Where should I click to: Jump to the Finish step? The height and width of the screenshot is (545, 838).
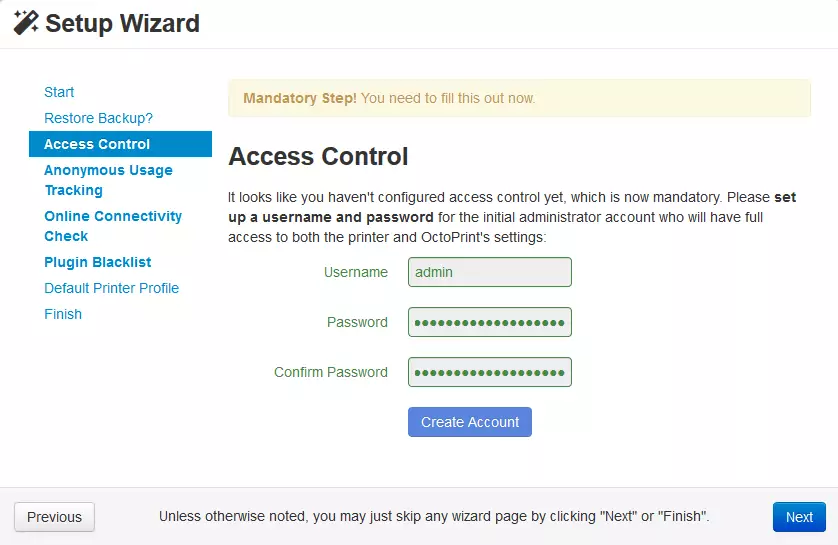click(63, 314)
